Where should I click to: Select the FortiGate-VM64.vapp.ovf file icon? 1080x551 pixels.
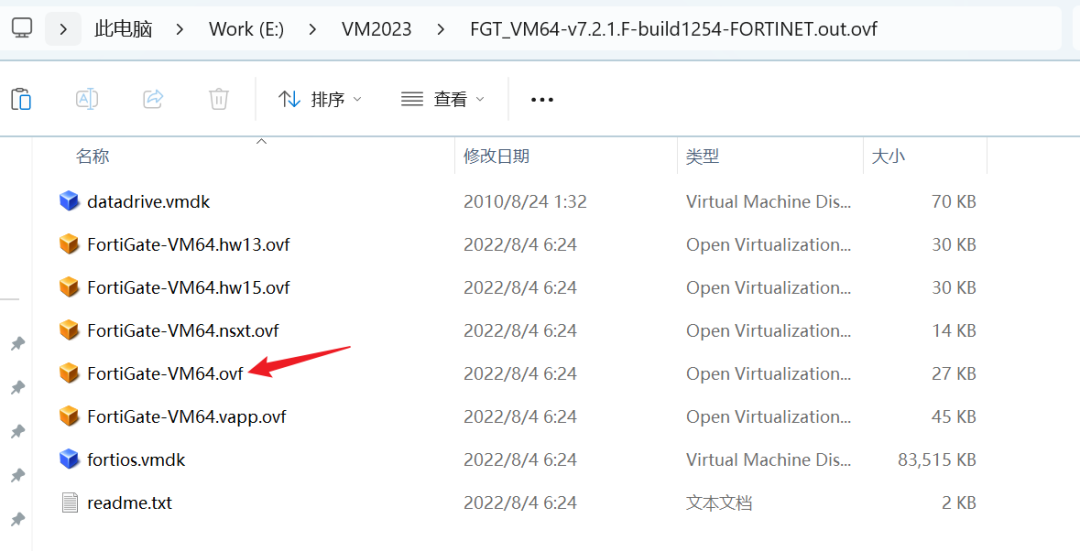(69, 417)
